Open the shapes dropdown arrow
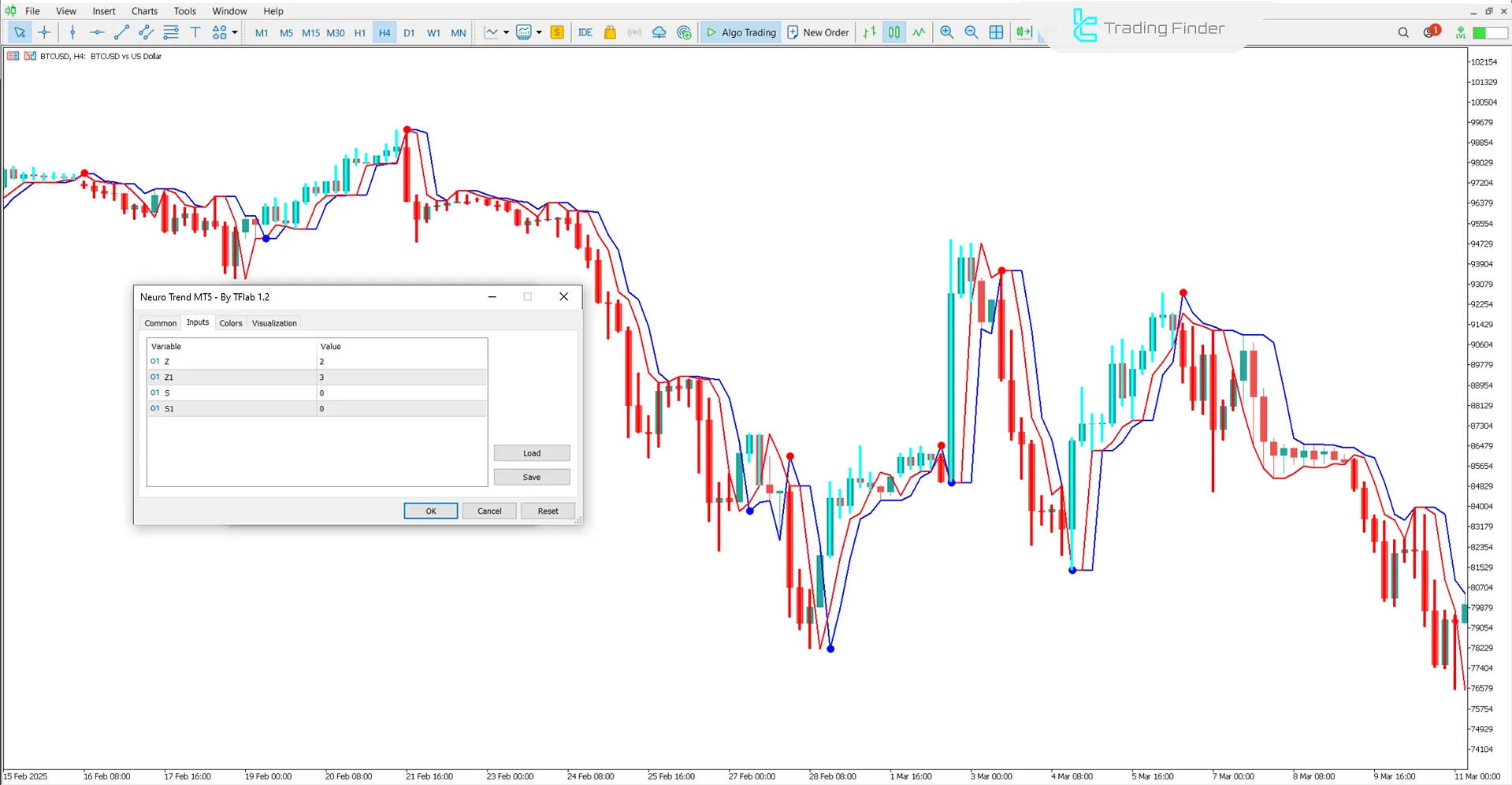Viewport: 1512px width, 785px height. pos(233,32)
